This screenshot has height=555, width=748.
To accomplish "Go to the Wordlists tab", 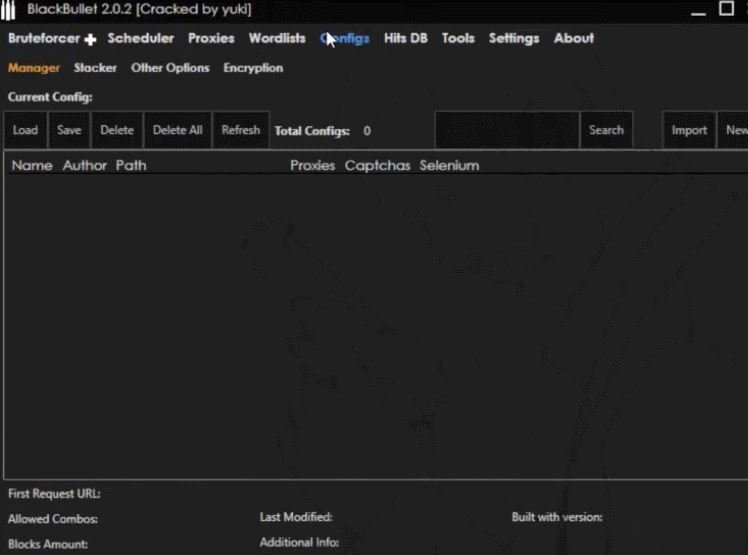I will [277, 39].
